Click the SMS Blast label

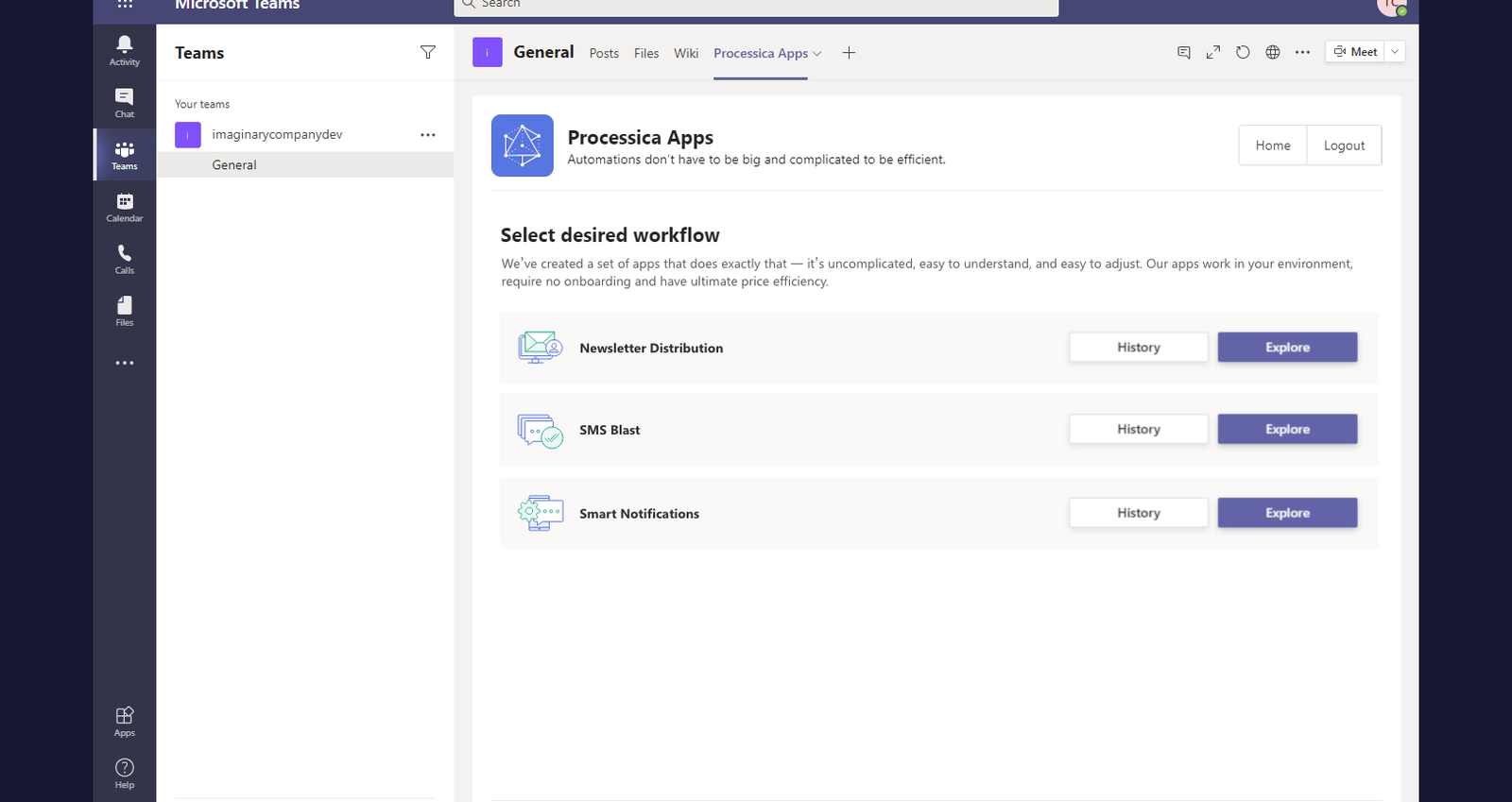click(x=610, y=431)
